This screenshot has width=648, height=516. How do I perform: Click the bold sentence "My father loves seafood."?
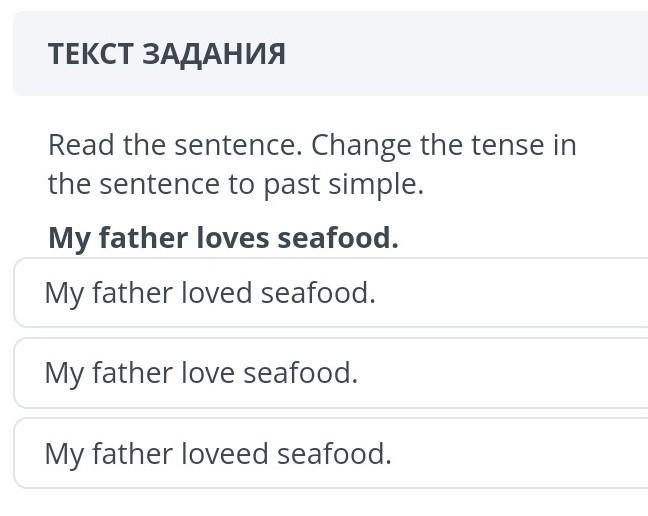(223, 238)
